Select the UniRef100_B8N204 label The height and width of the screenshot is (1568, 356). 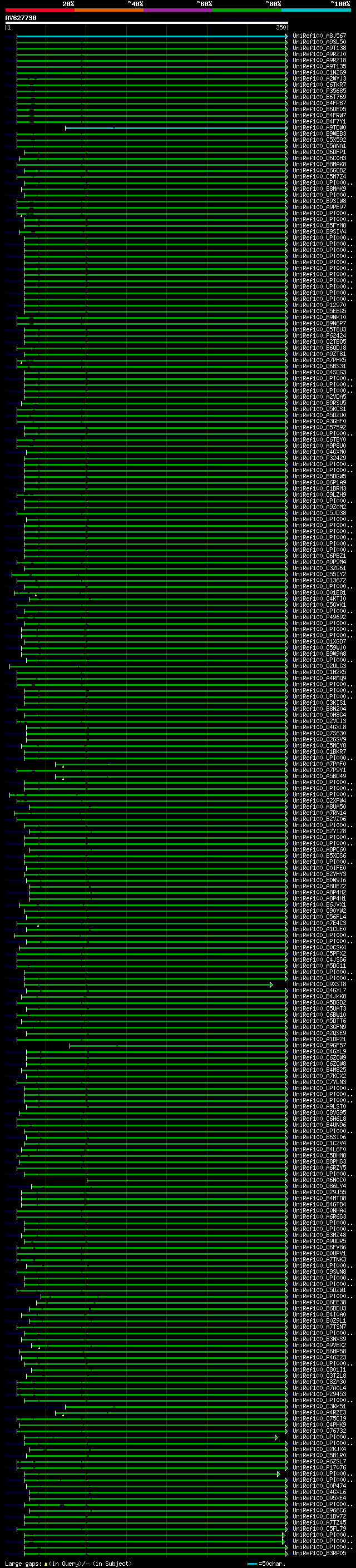319,709
